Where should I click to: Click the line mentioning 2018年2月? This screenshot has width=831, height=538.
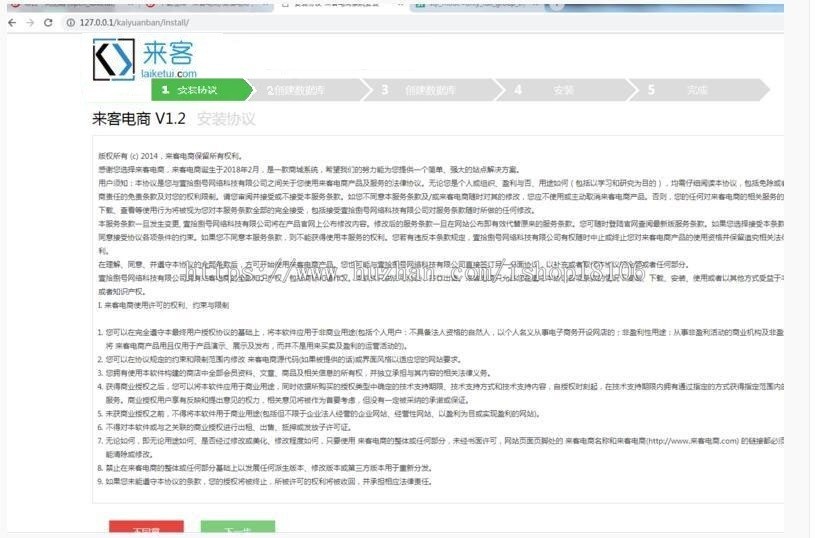[x=309, y=170]
